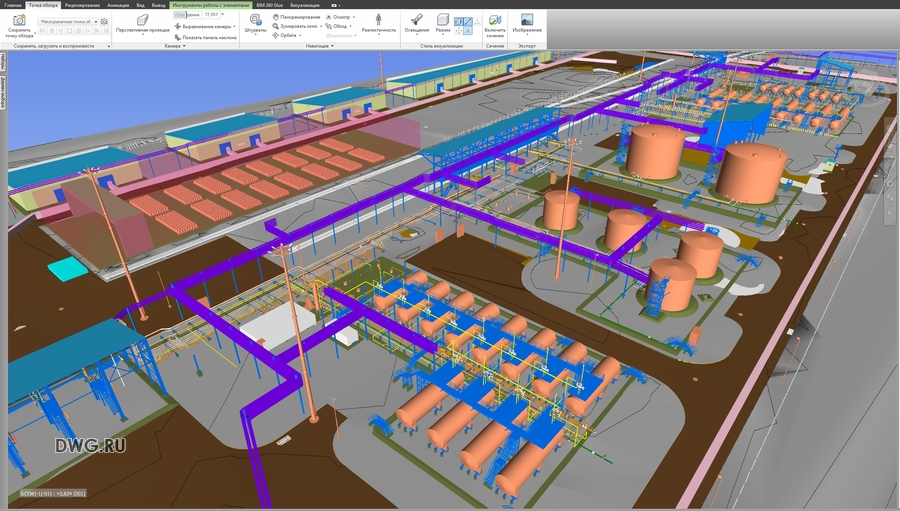Click the Render Mode (Режим) cube icon
This screenshot has width=900, height=511.
(443, 20)
